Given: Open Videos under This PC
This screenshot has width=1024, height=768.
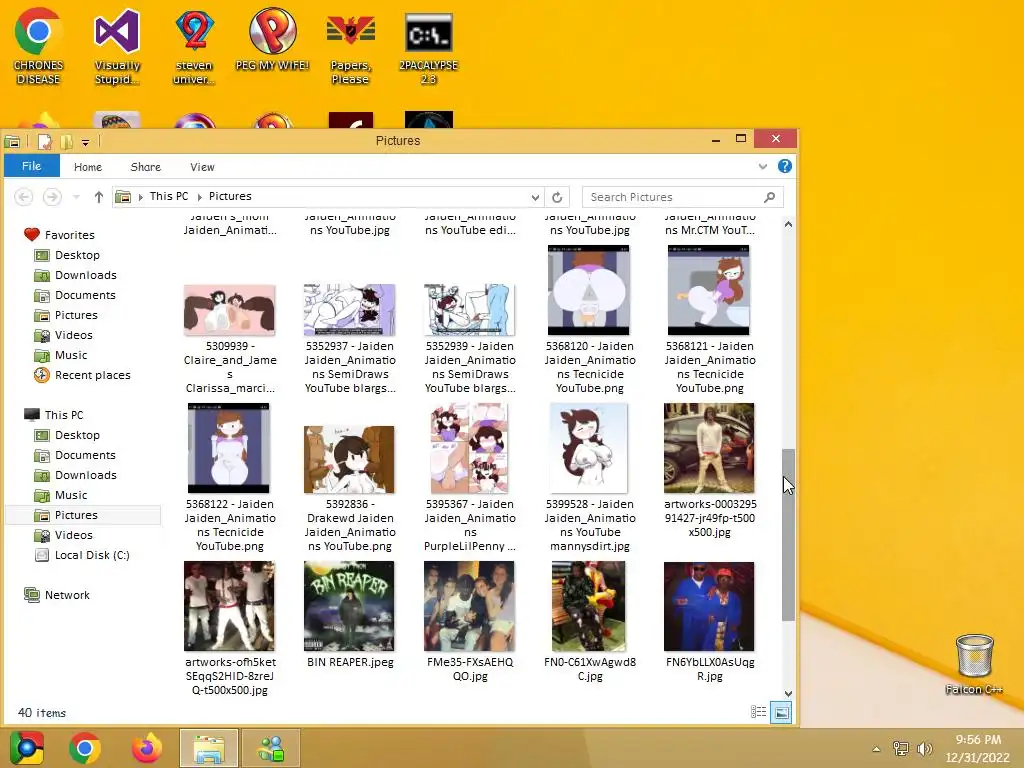Looking at the screenshot, I should click(73, 536).
